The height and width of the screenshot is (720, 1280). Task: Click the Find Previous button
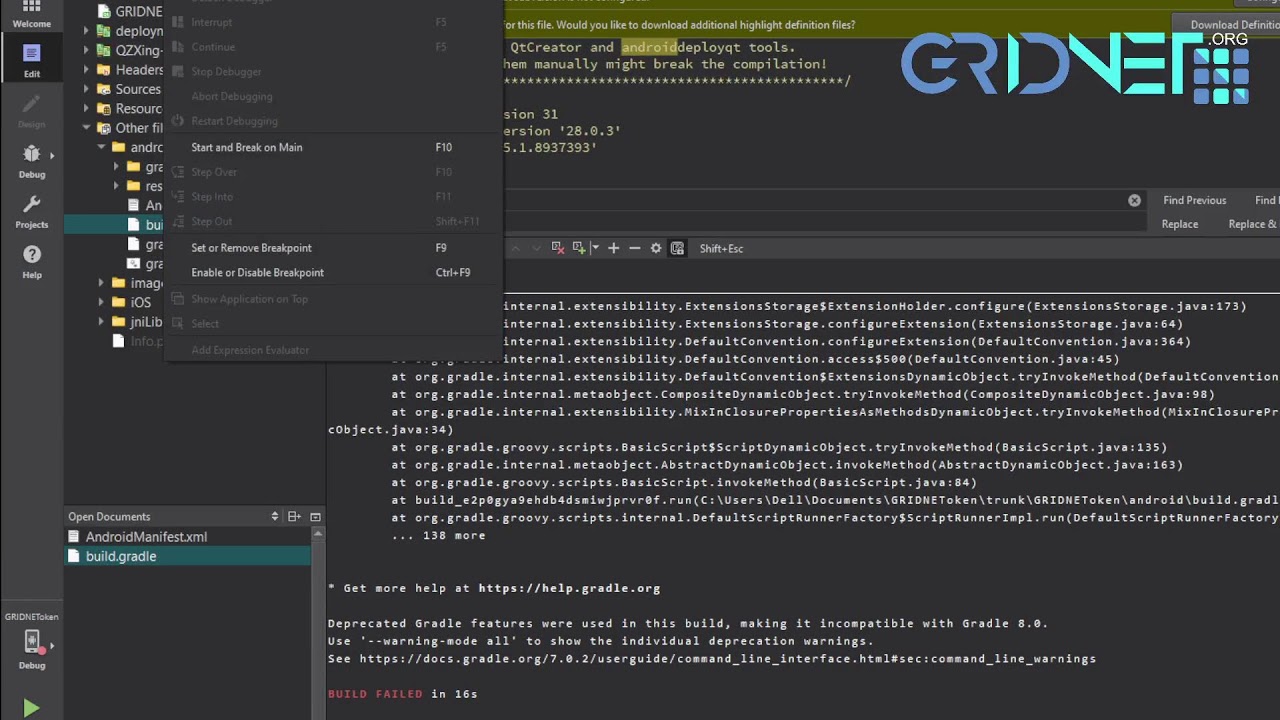1194,200
